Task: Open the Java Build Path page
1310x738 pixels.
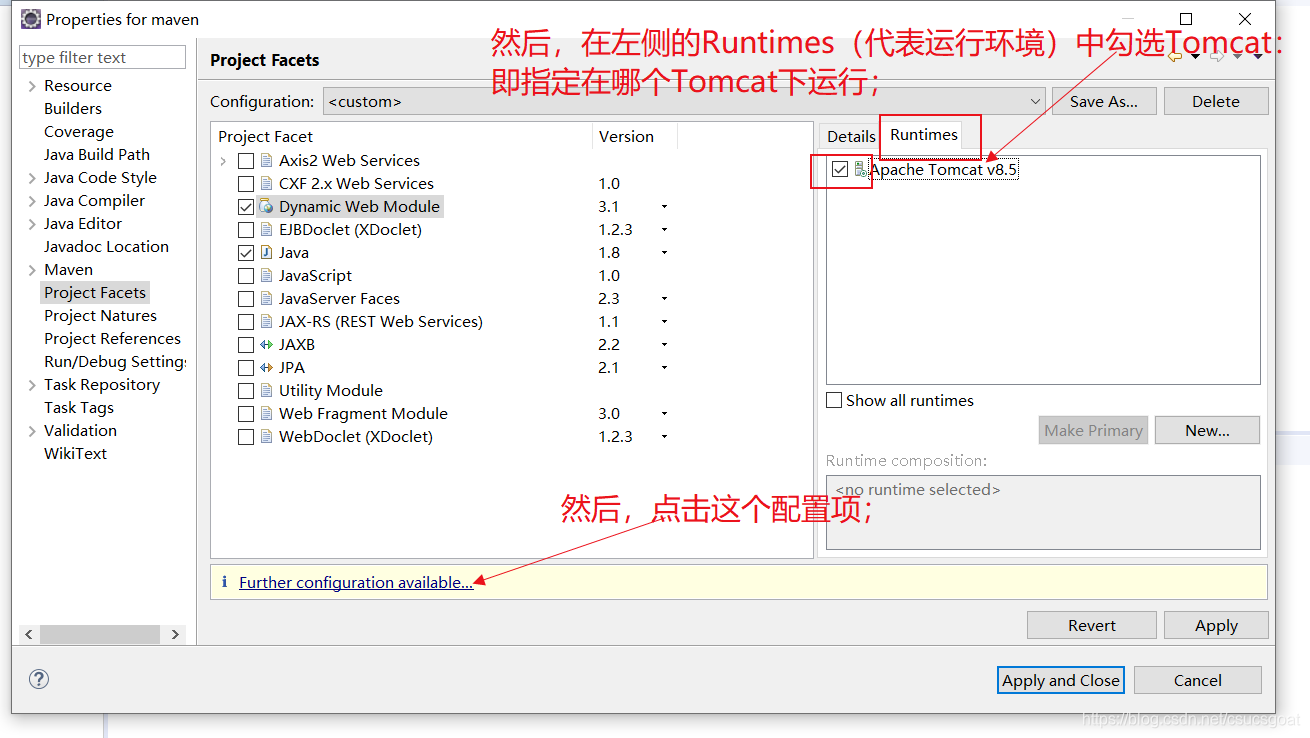Action: click(97, 155)
